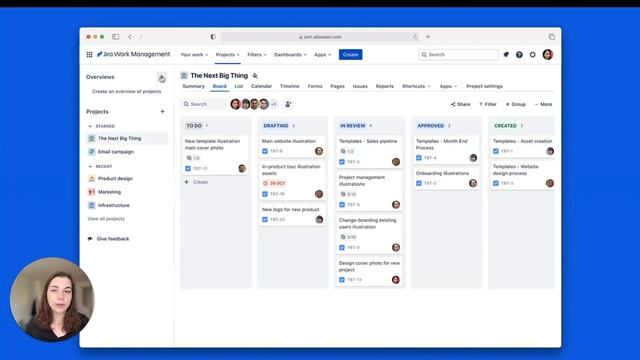Switch to the Forms tab
The image size is (640, 360).
315,86
